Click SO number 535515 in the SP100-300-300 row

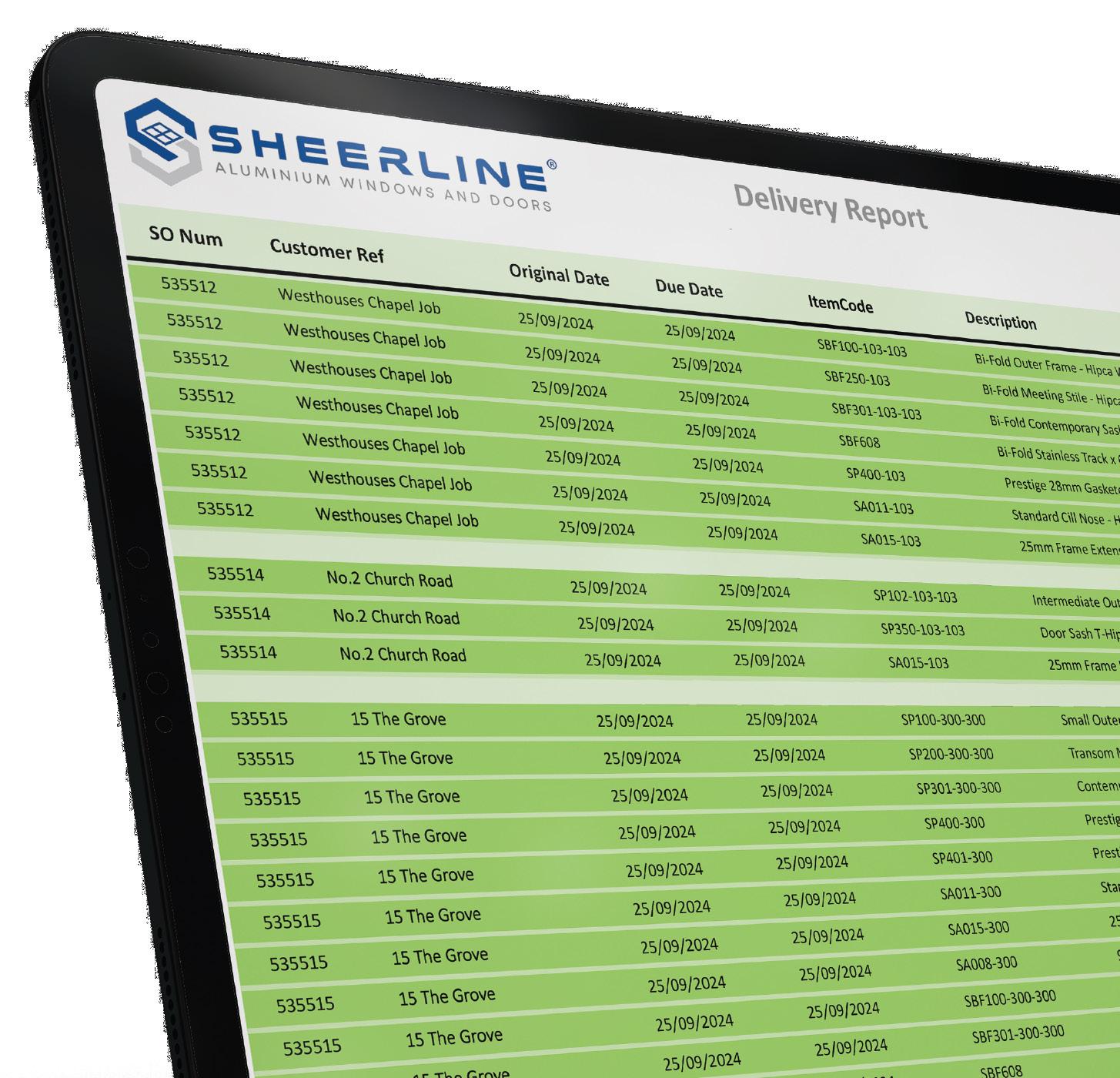point(259,718)
